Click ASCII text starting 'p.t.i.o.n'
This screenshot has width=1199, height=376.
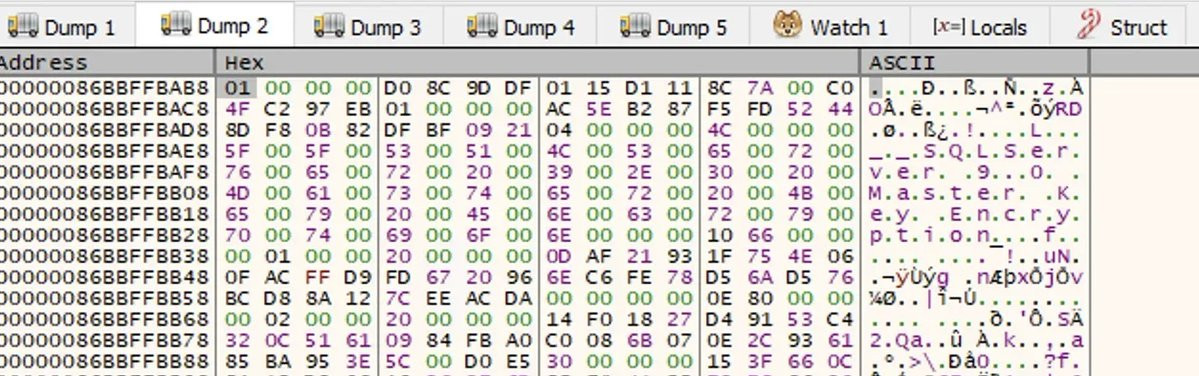click(x=975, y=235)
